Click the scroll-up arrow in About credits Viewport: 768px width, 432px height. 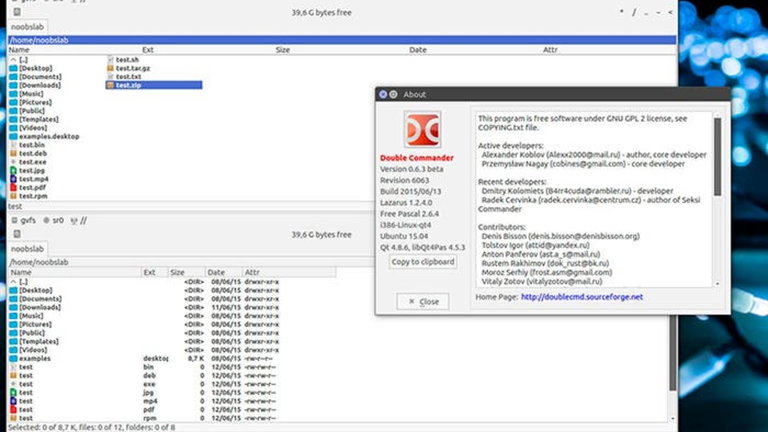point(718,116)
